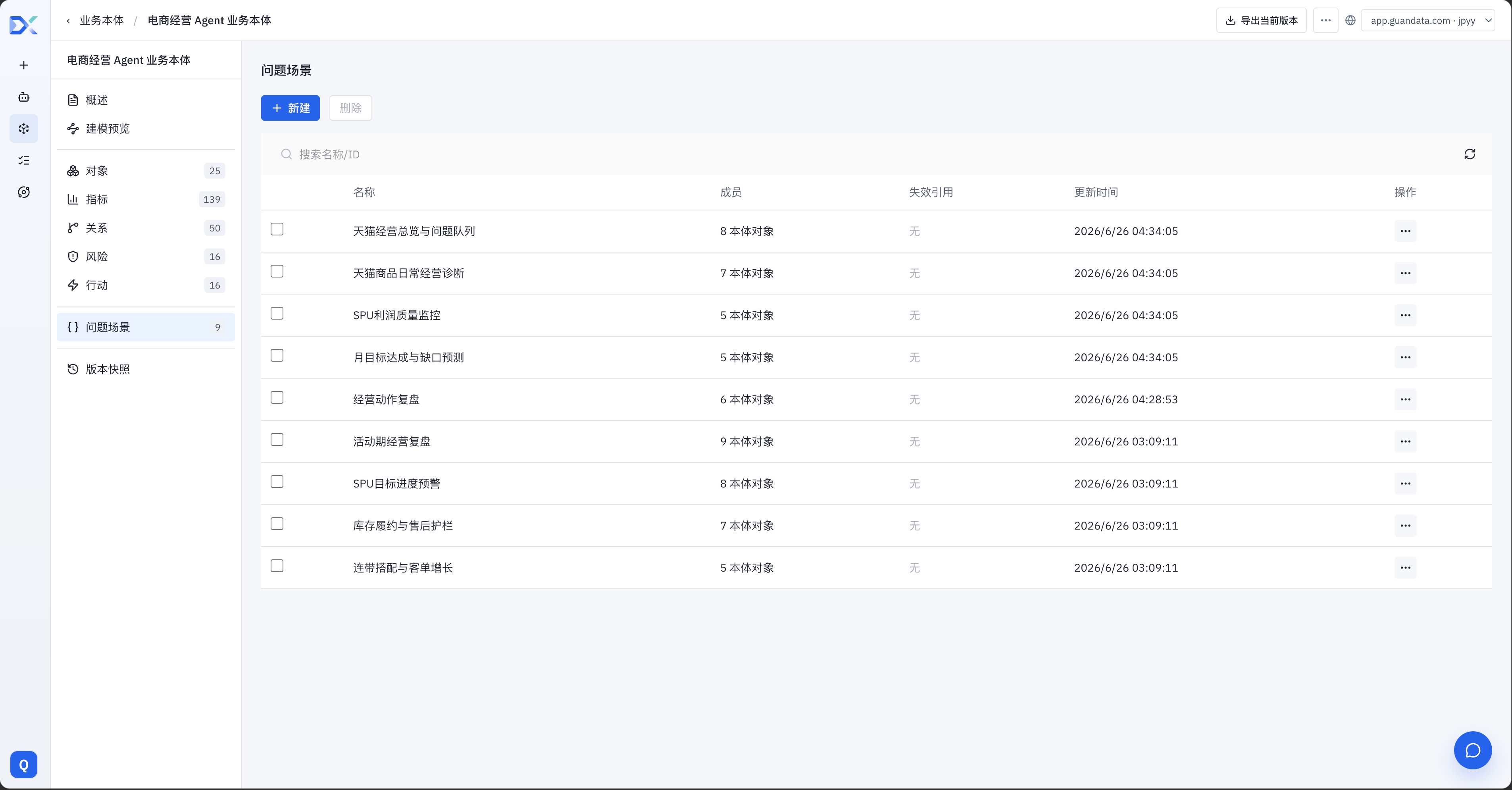This screenshot has height=790, width=1512.
Task: Click the top bar more options ellipsis
Action: click(x=1325, y=21)
